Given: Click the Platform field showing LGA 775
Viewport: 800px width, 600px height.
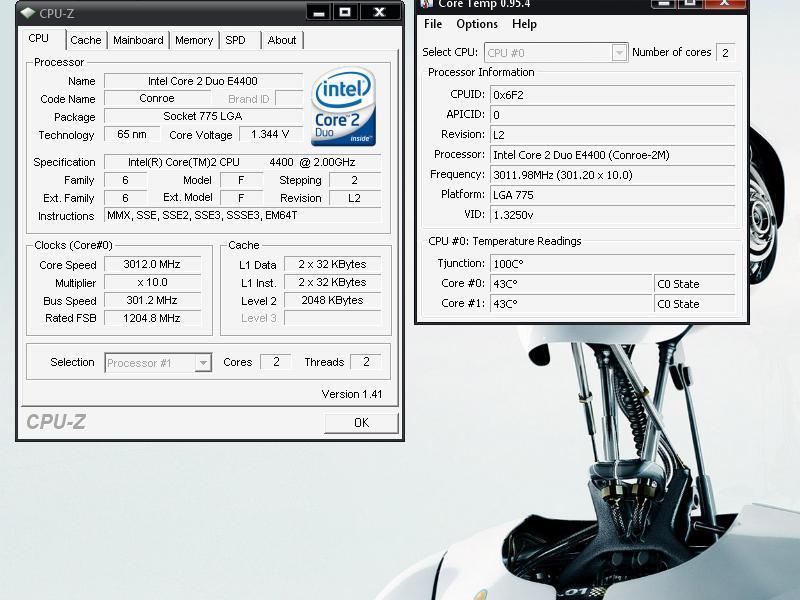Looking at the screenshot, I should 612,195.
